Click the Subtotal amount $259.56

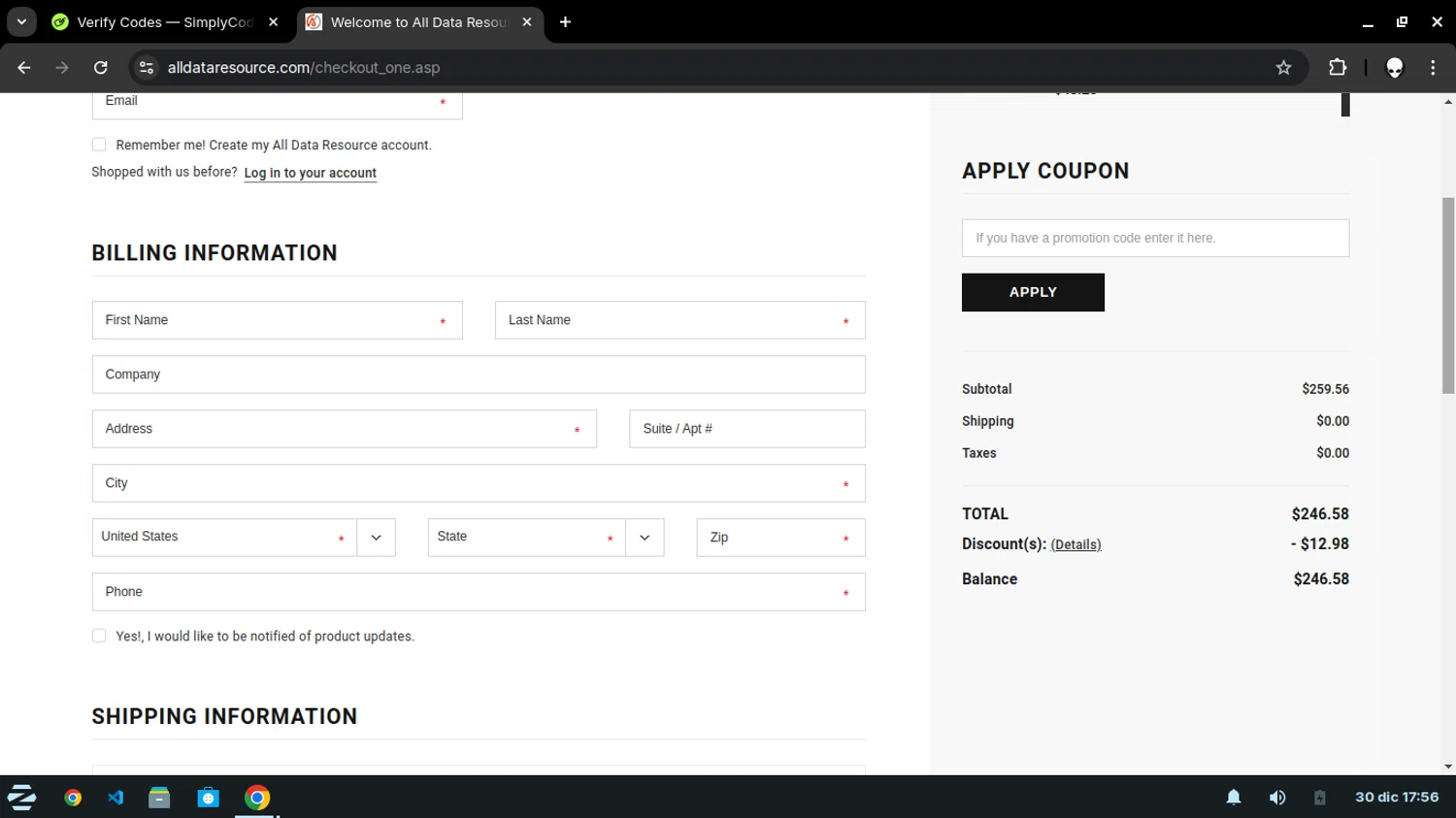pyautogui.click(x=1325, y=389)
